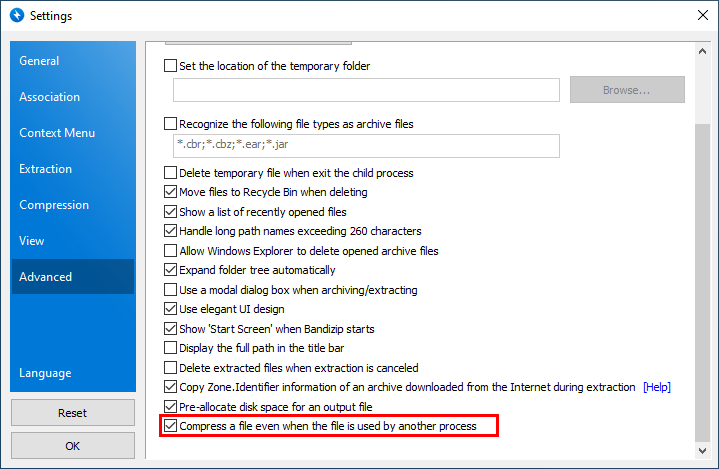Confirm settings with OK button

72,445
